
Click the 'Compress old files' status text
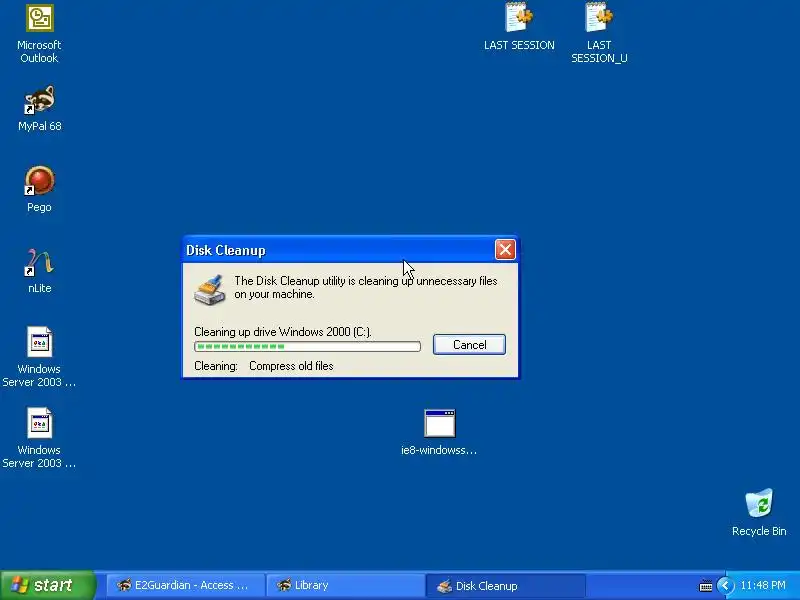pyautogui.click(x=291, y=366)
